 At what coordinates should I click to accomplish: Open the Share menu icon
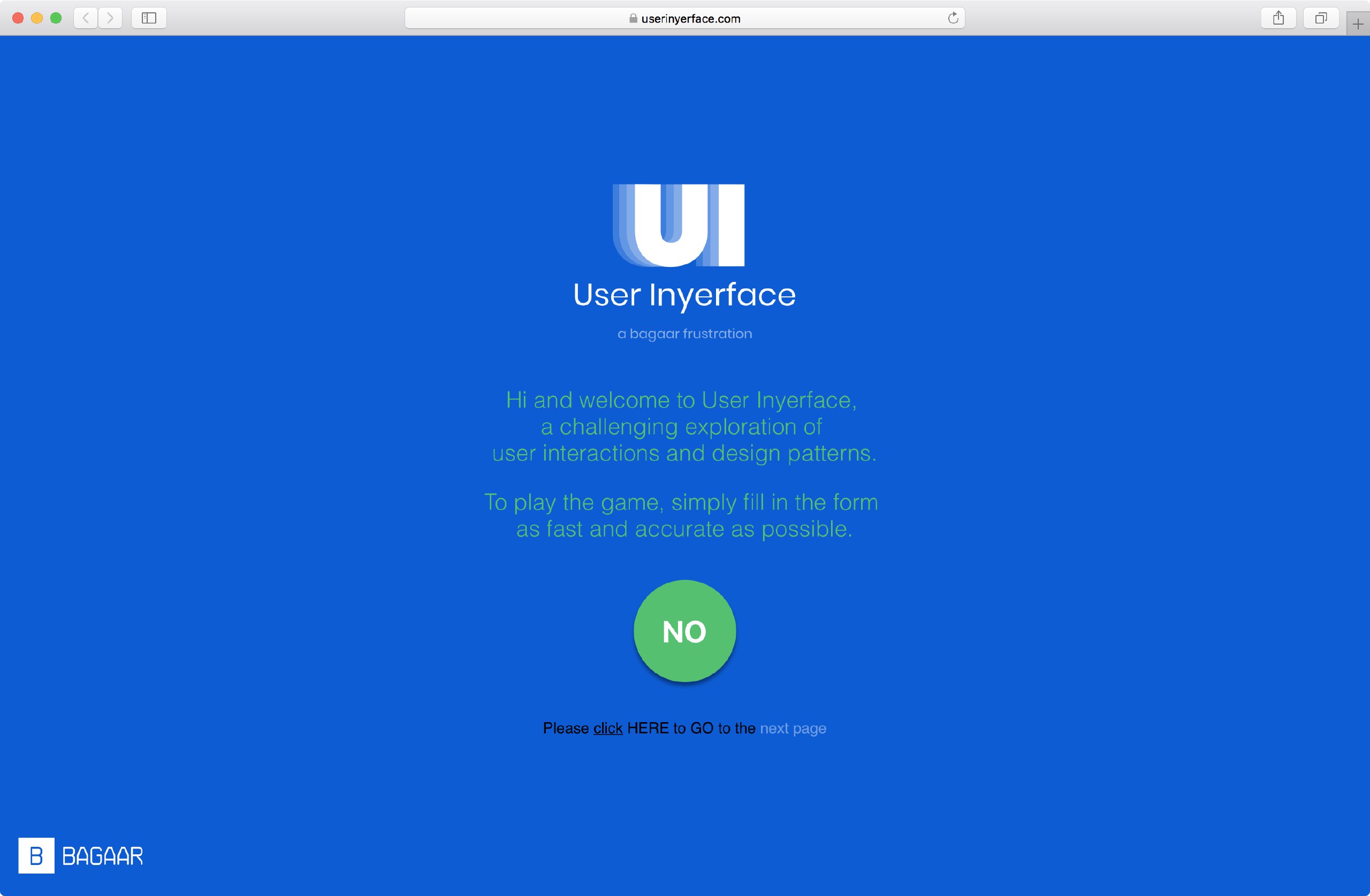coord(1278,18)
